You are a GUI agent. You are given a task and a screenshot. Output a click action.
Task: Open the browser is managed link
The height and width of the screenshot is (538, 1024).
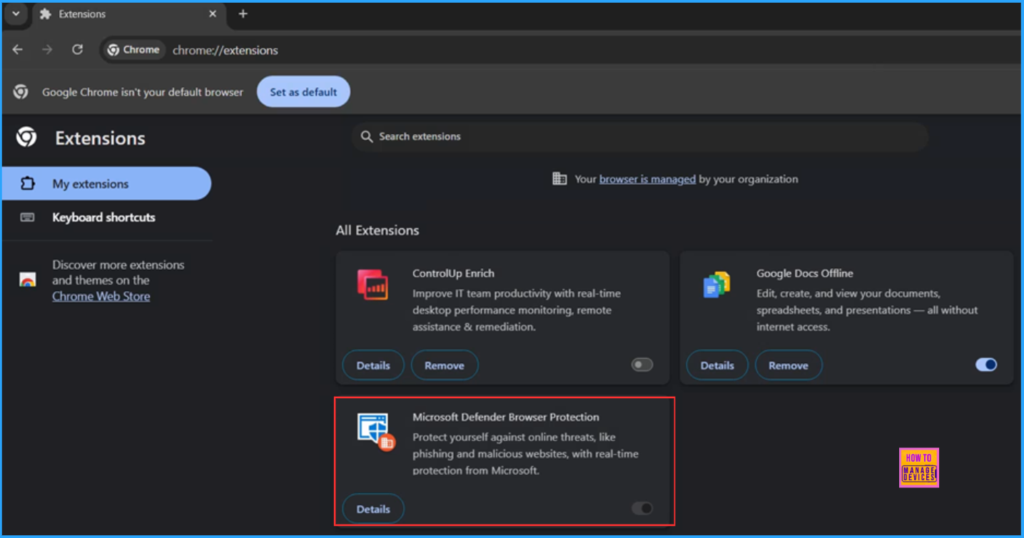pyautogui.click(x=647, y=179)
